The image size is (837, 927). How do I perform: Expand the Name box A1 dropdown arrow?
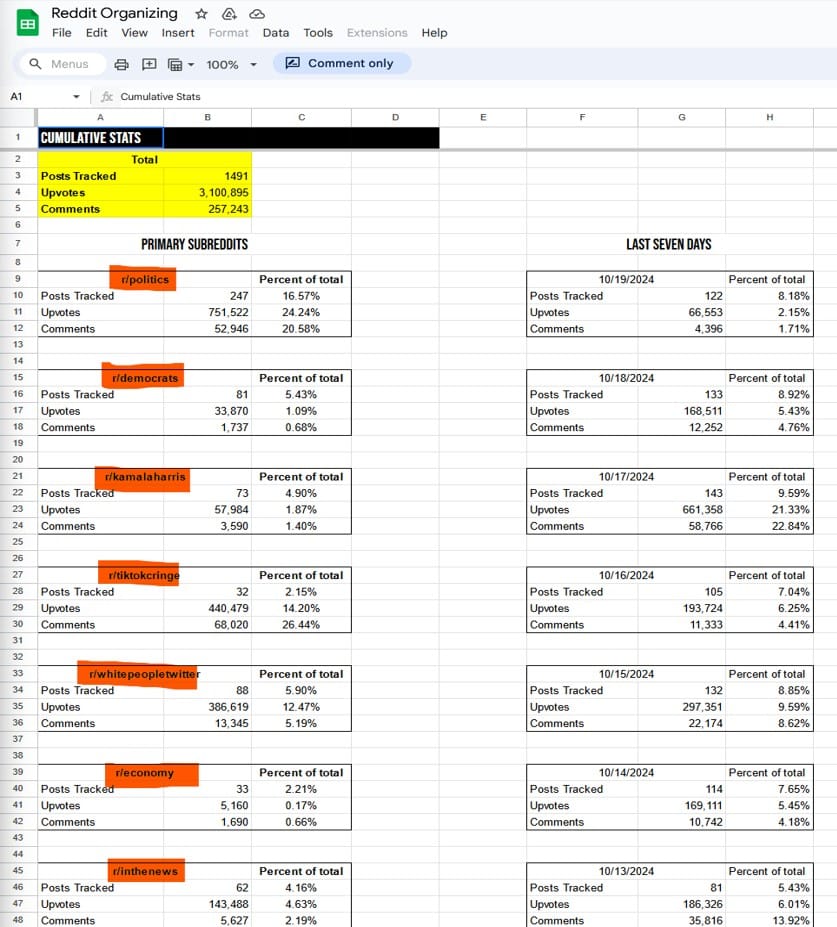pyautogui.click(x=77, y=97)
